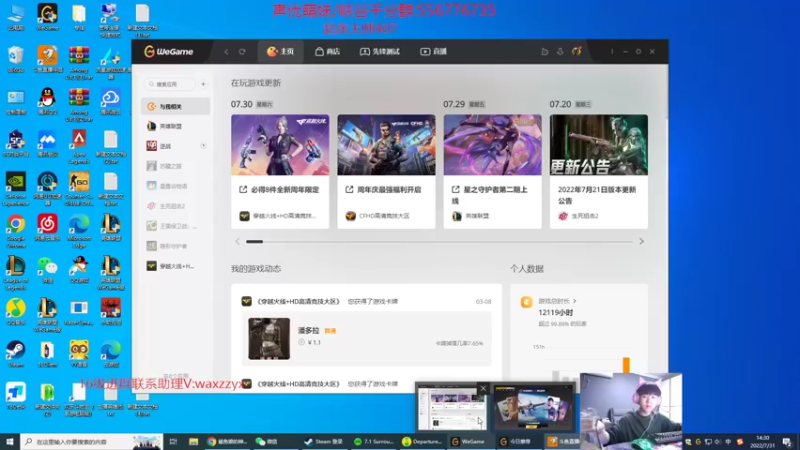Open the folder icon in WeGame title bar

(544, 52)
